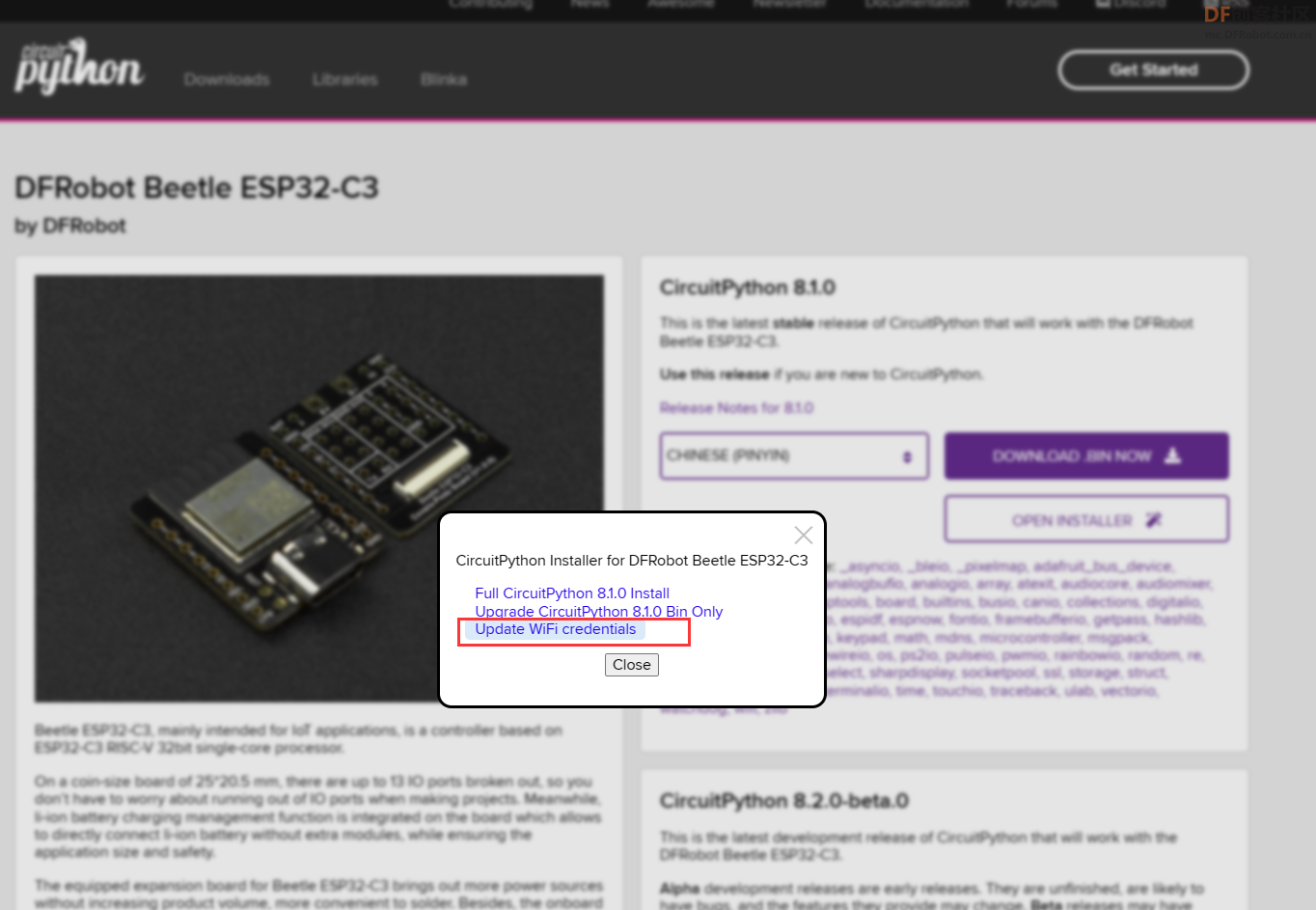Click DOWNLOAD .BIN NOW button
Viewport: 1316px width, 910px height.
click(x=1086, y=455)
